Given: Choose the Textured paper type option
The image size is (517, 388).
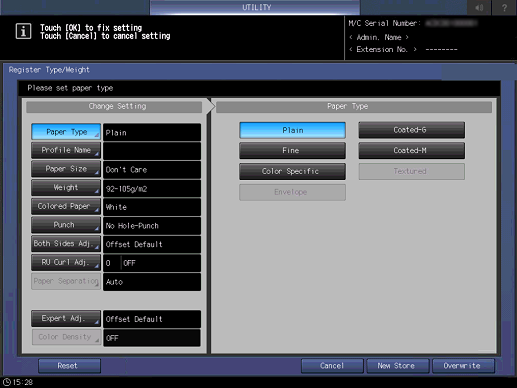Looking at the screenshot, I should [412, 171].
